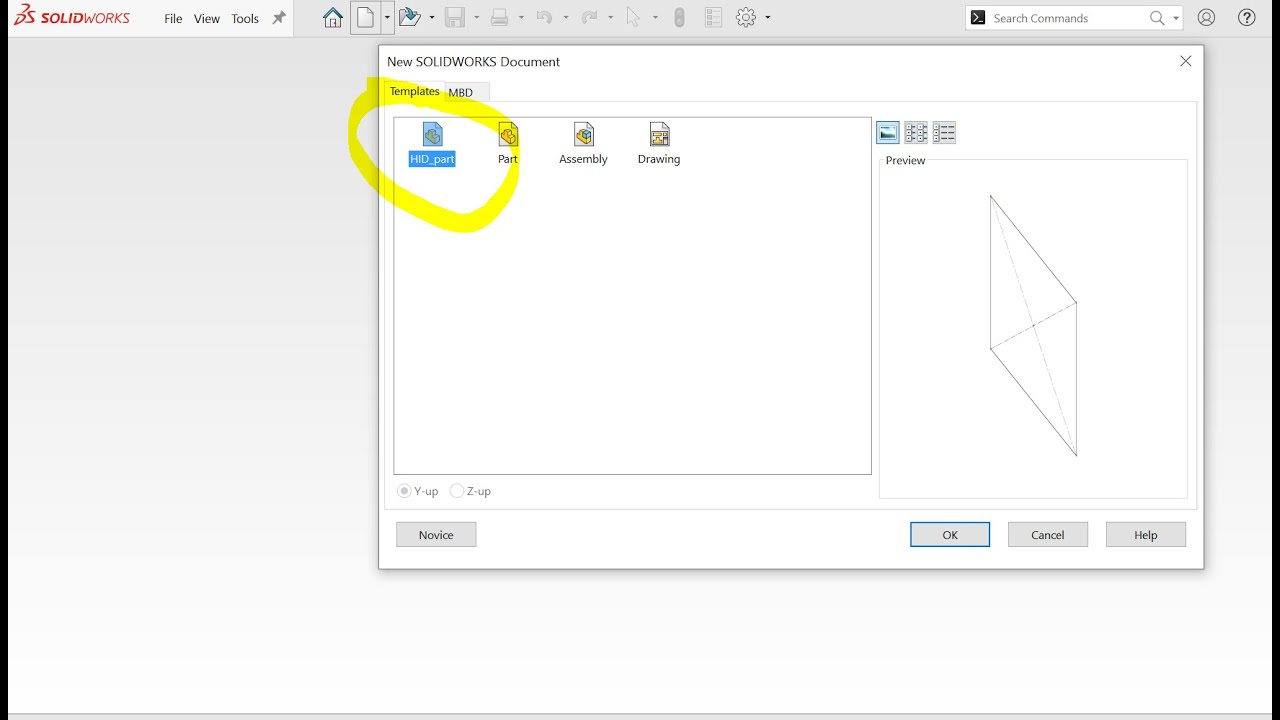The width and height of the screenshot is (1280, 720).
Task: Expand the Open file dropdown arrow
Action: click(x=432, y=18)
